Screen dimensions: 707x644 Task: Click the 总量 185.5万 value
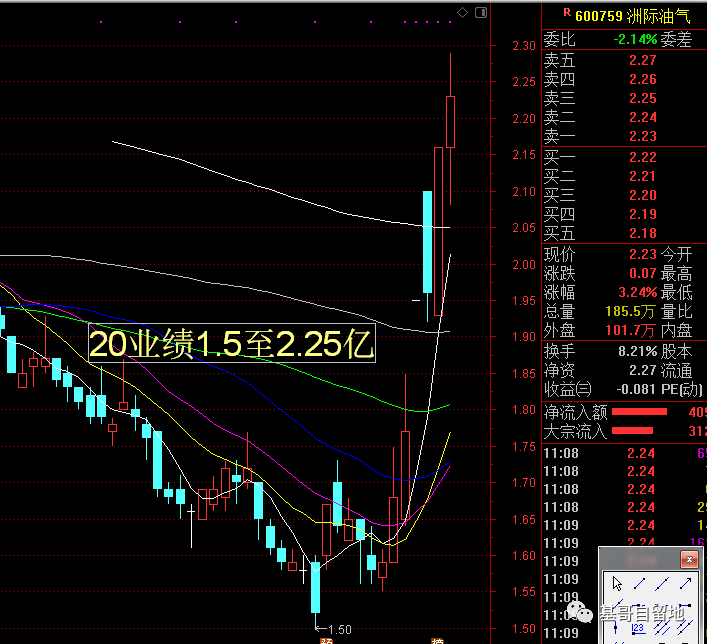(x=631, y=311)
